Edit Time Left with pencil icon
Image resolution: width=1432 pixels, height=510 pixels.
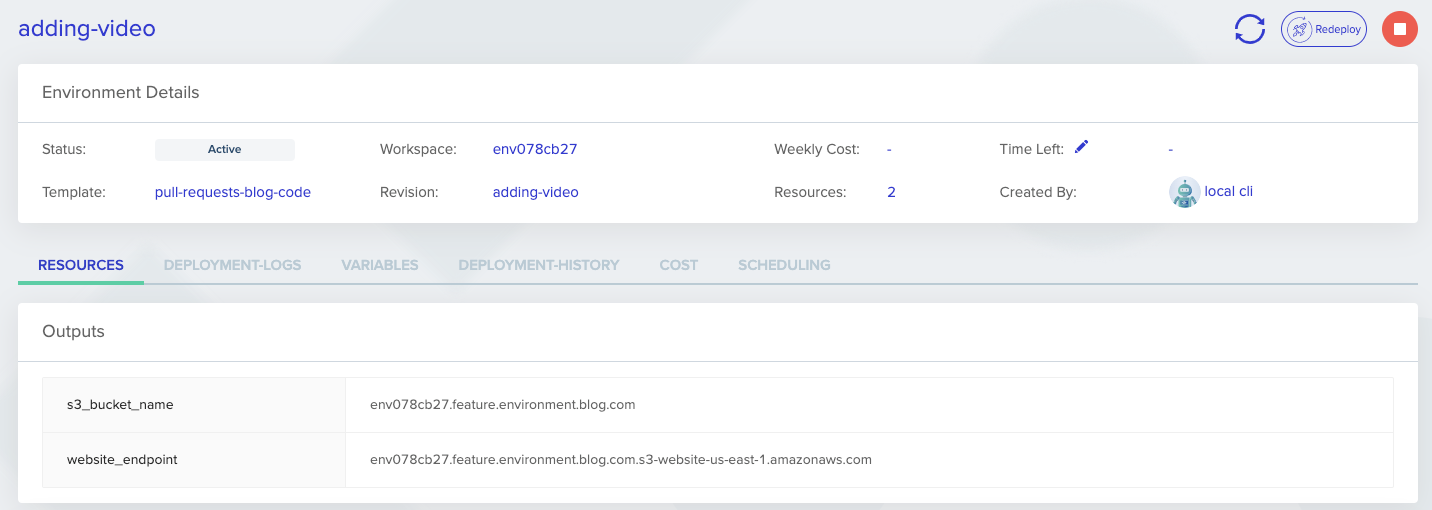point(1081,147)
